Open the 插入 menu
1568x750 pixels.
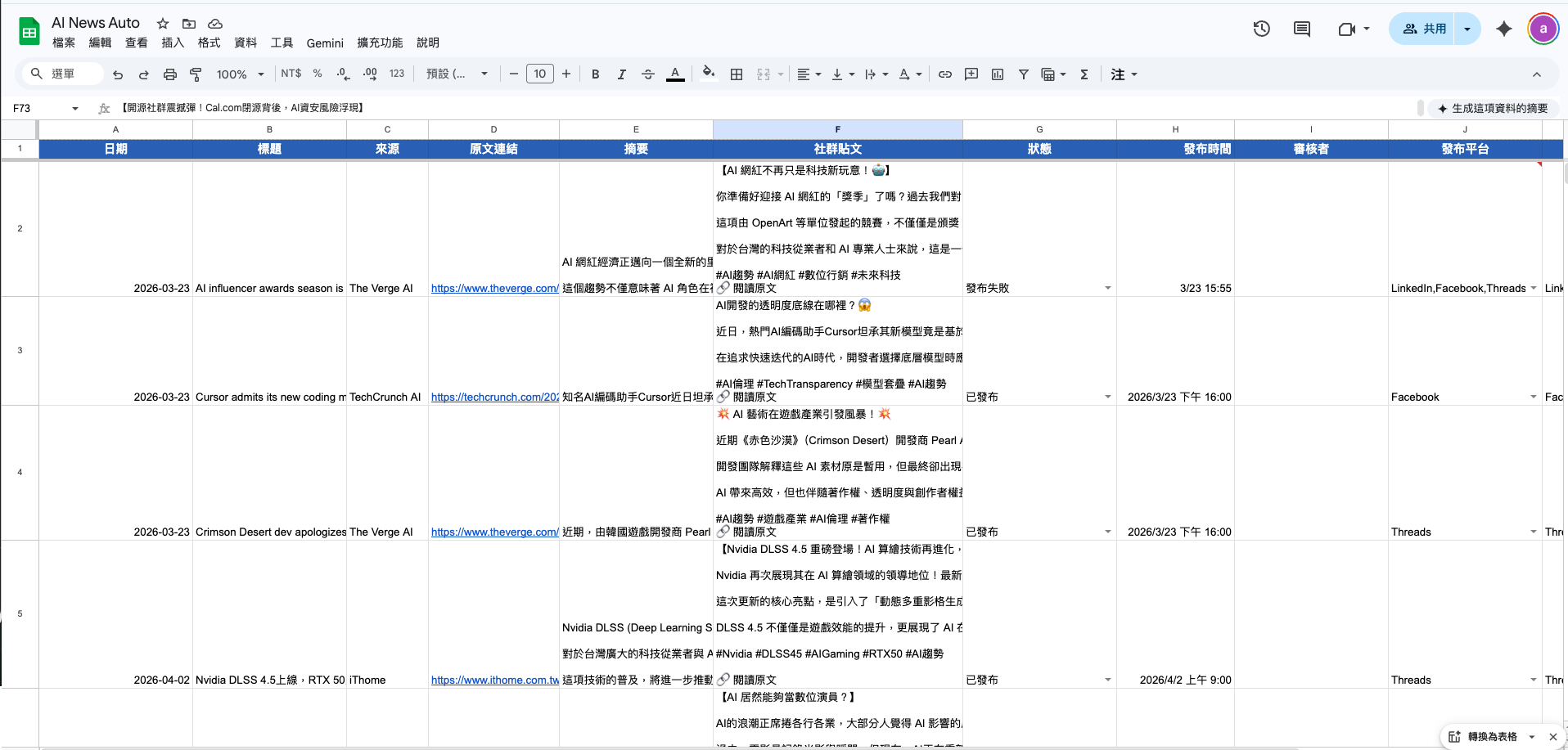coord(173,43)
